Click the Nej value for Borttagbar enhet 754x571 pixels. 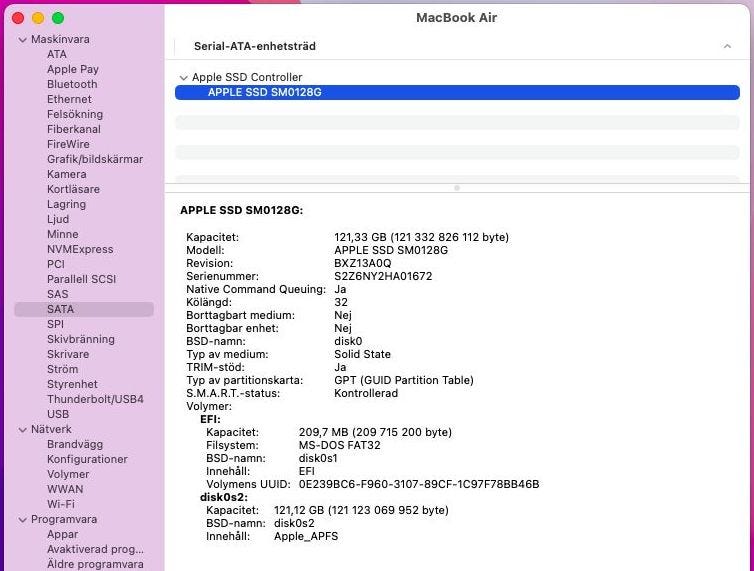coord(343,328)
